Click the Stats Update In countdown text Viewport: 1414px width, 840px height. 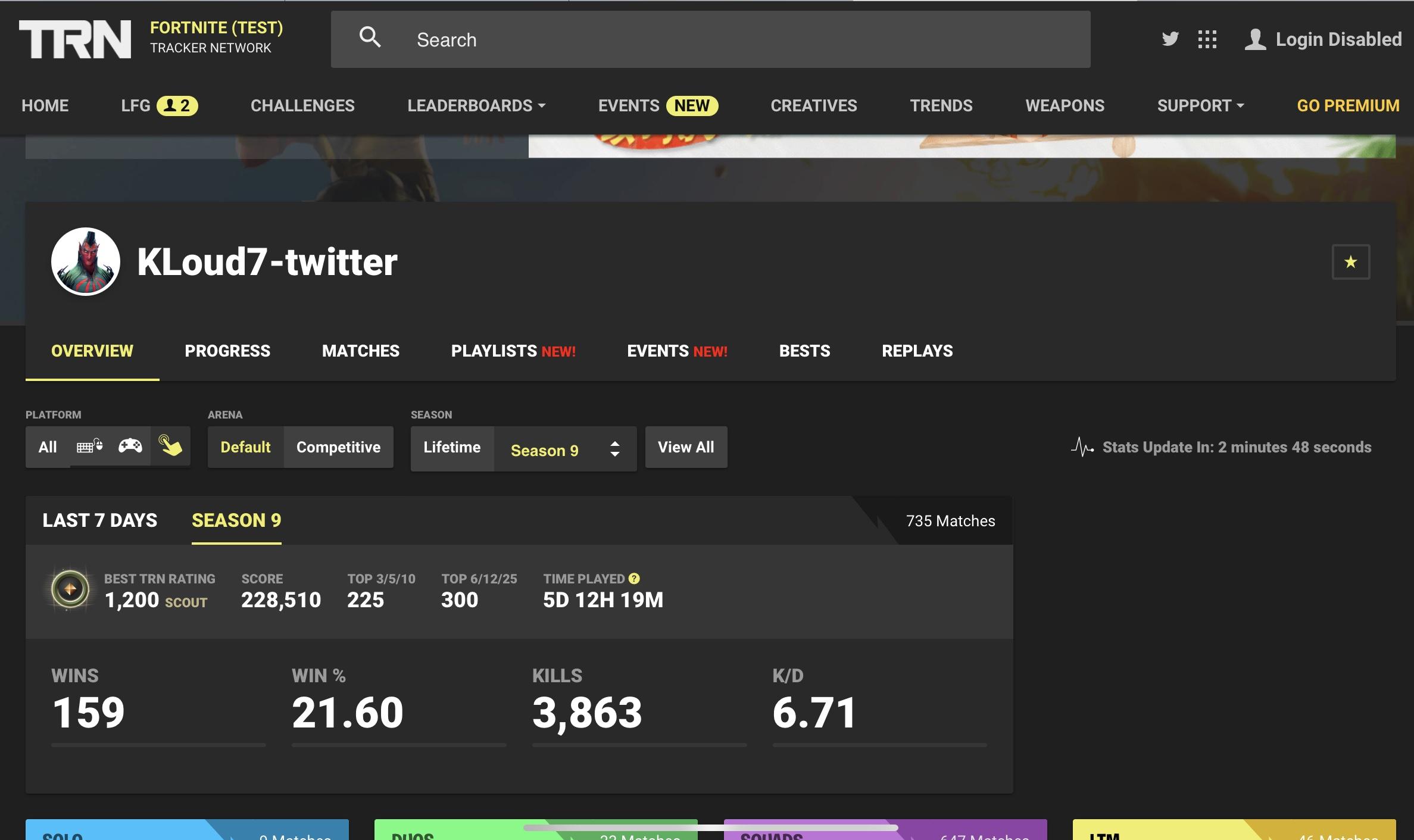point(1237,447)
